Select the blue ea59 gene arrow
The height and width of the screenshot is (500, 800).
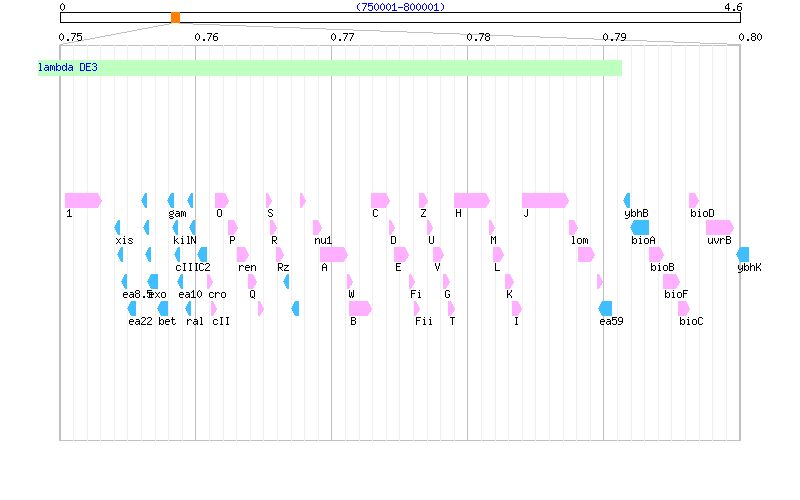[x=605, y=308]
